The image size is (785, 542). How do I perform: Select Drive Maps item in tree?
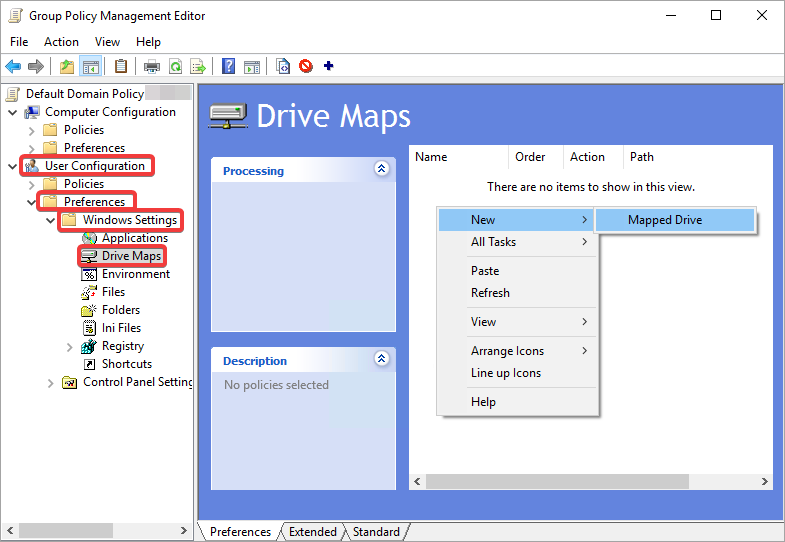point(131,256)
